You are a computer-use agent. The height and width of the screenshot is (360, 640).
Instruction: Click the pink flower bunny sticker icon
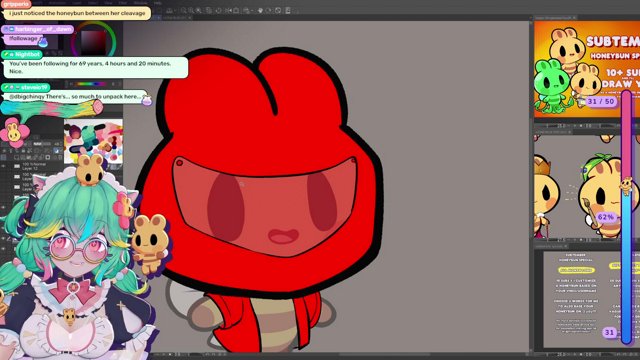click(14, 132)
